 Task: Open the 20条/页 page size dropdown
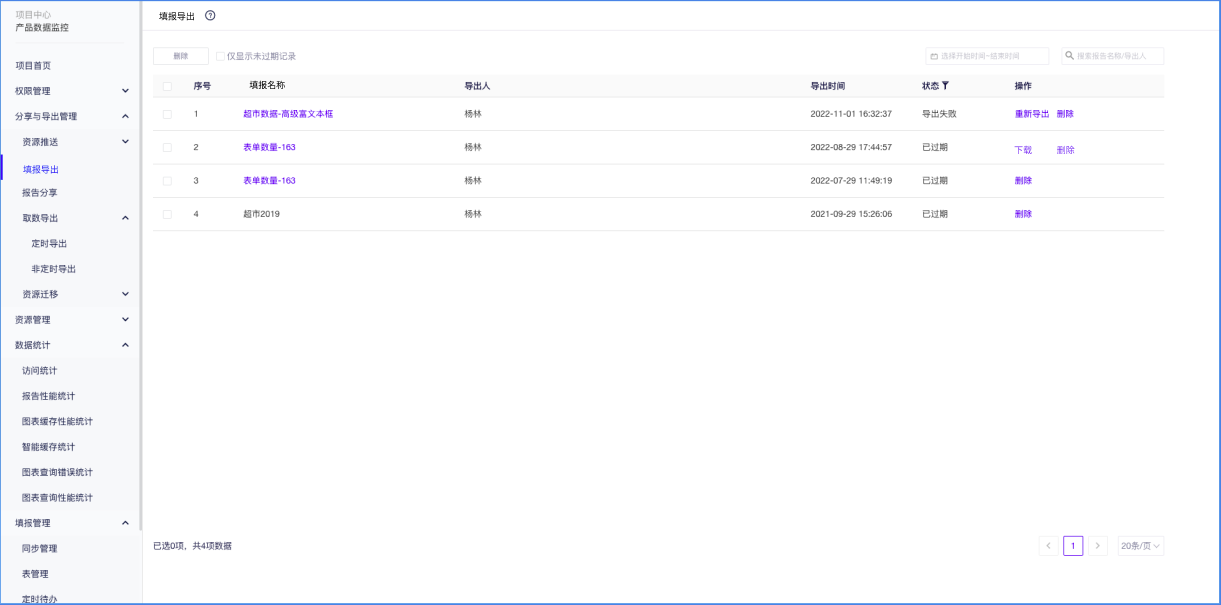[1140, 546]
